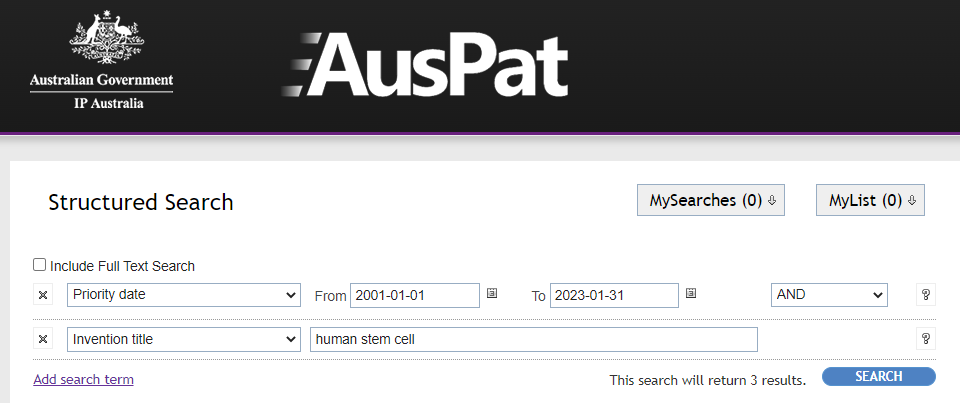The image size is (960, 403).
Task: Open the Invention title field dropdown
Action: pyautogui.click(x=184, y=339)
